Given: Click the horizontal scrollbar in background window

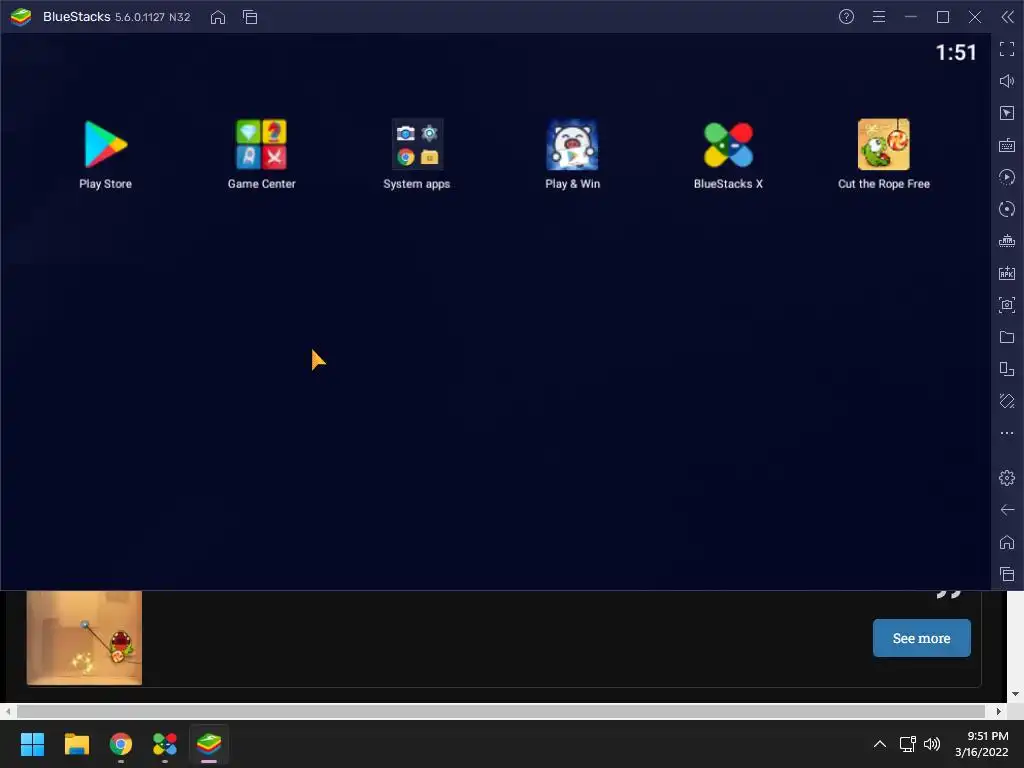Looking at the screenshot, I should click(500, 711).
